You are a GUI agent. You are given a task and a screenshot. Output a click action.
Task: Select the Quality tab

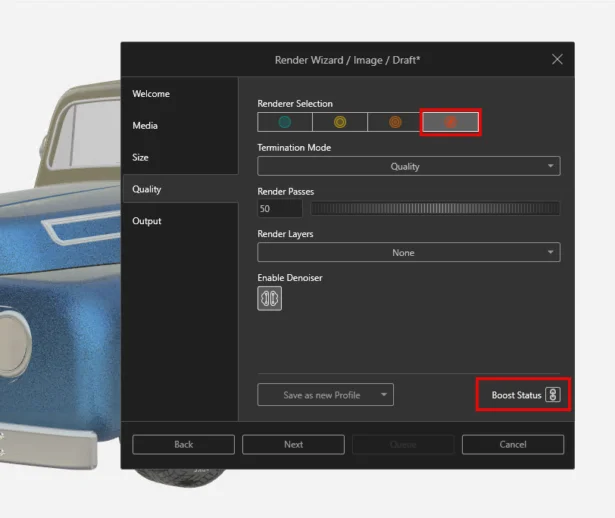click(x=147, y=189)
